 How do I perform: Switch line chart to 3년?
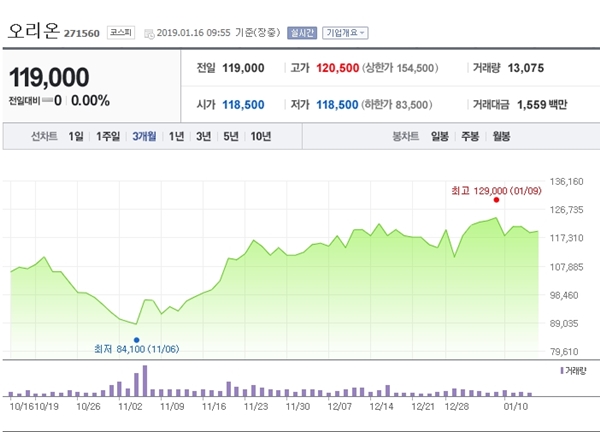tap(204, 136)
